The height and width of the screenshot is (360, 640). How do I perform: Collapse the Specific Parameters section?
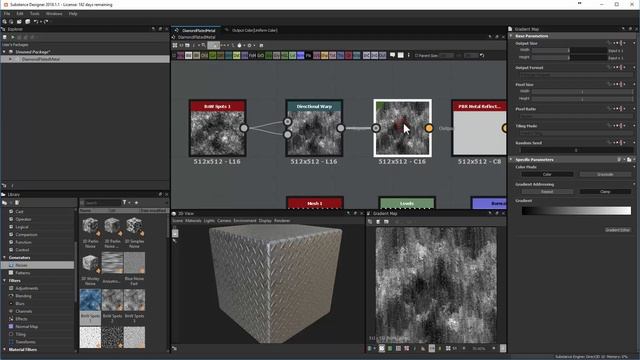pyautogui.click(x=511, y=160)
